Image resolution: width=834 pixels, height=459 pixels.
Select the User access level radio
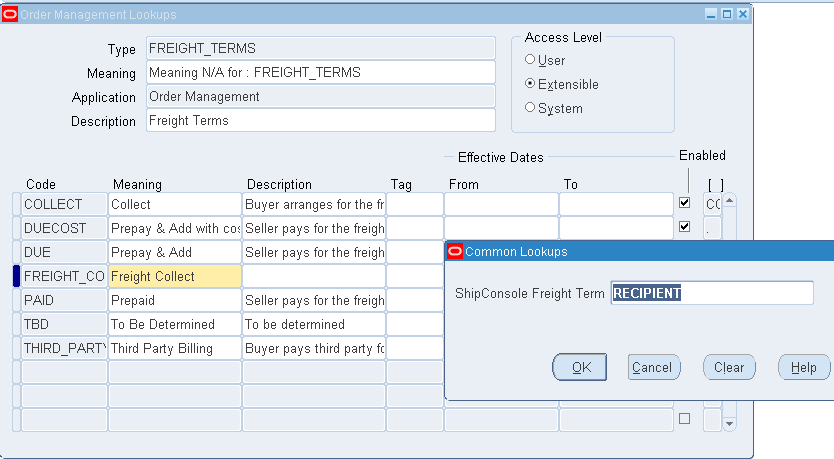530,60
